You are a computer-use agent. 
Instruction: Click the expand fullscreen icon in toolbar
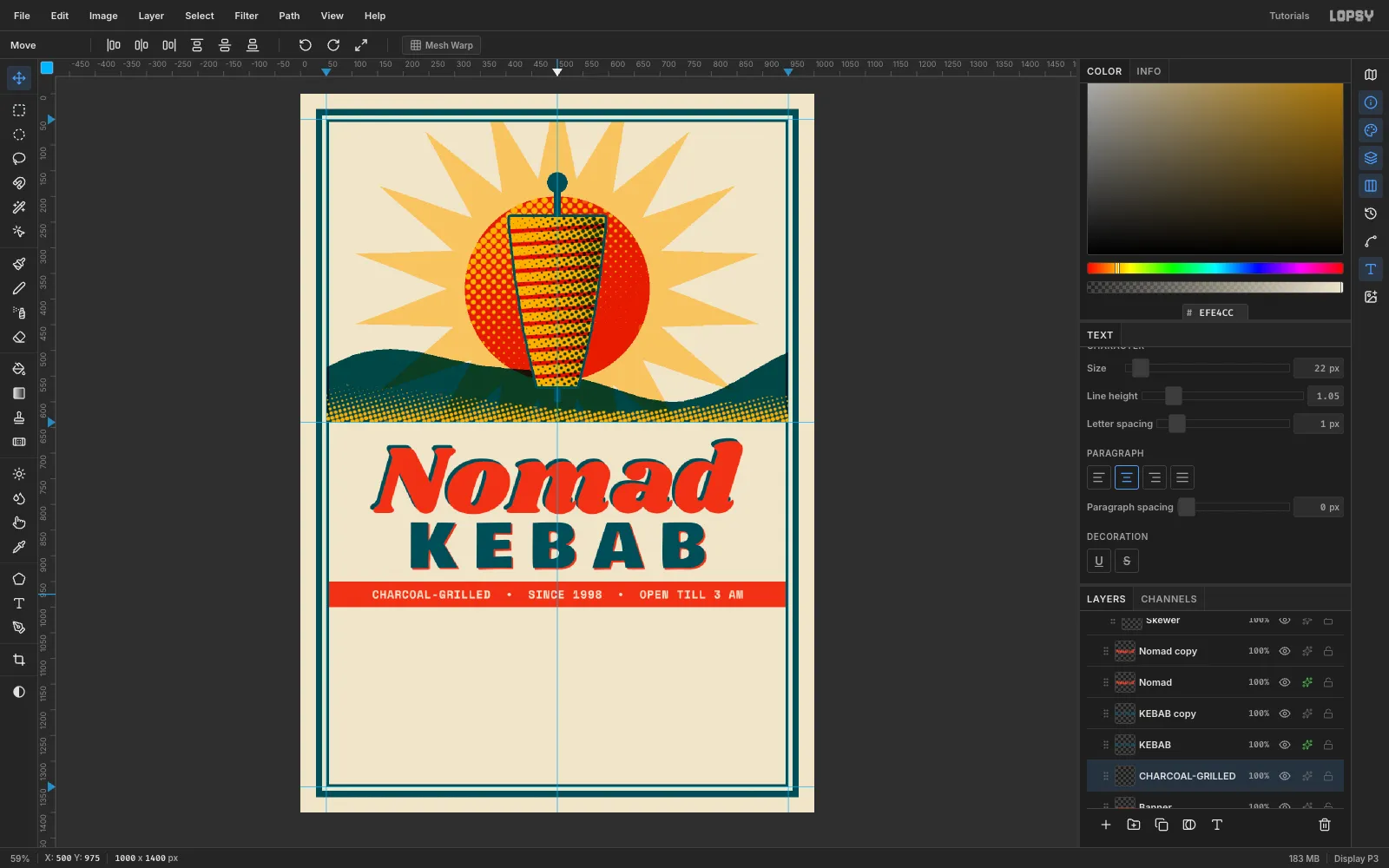coord(361,45)
